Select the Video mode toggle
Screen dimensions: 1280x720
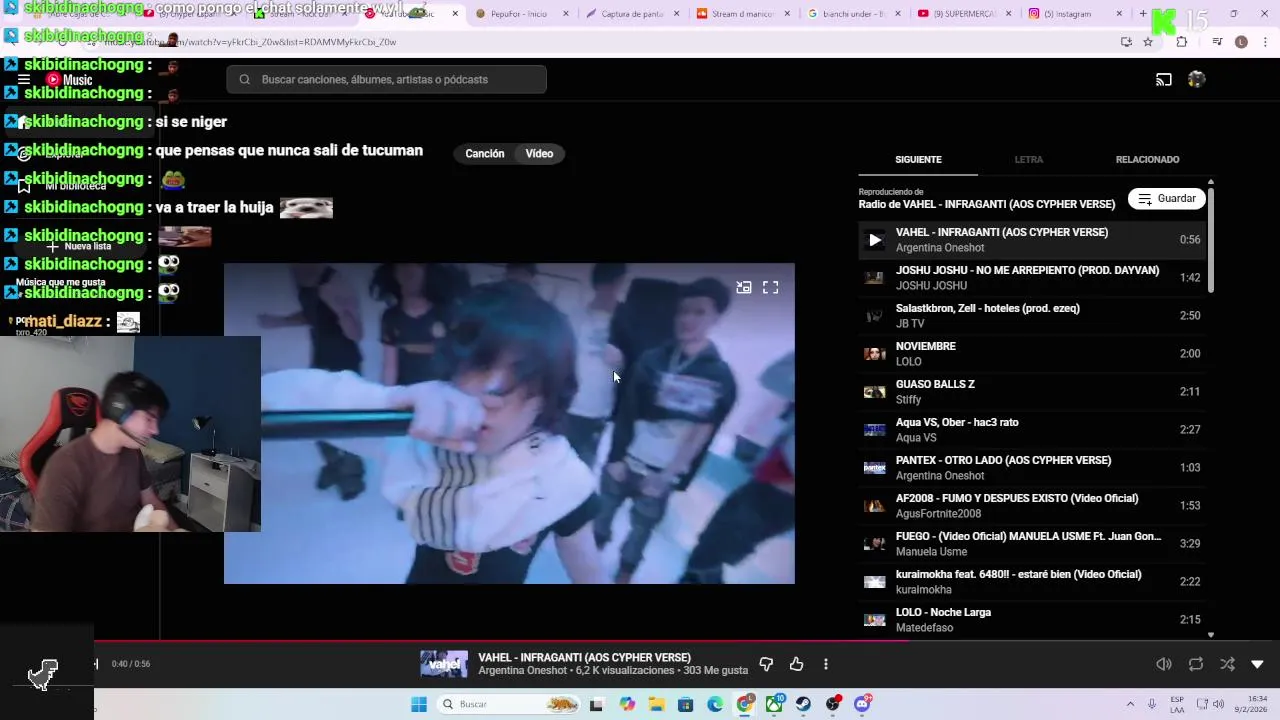pos(539,154)
